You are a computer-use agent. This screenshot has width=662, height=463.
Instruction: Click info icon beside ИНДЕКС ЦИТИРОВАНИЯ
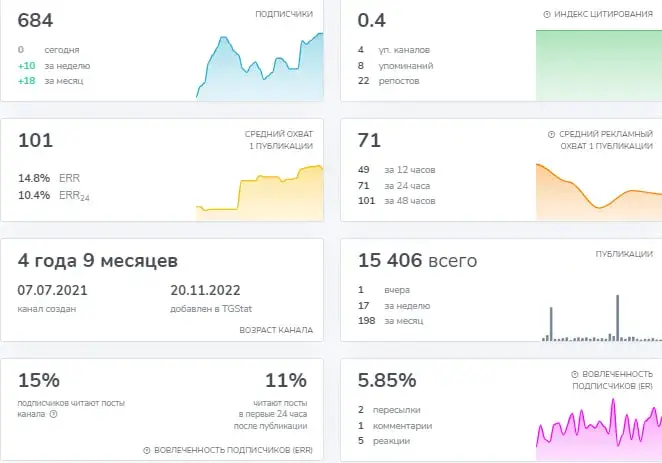point(547,14)
